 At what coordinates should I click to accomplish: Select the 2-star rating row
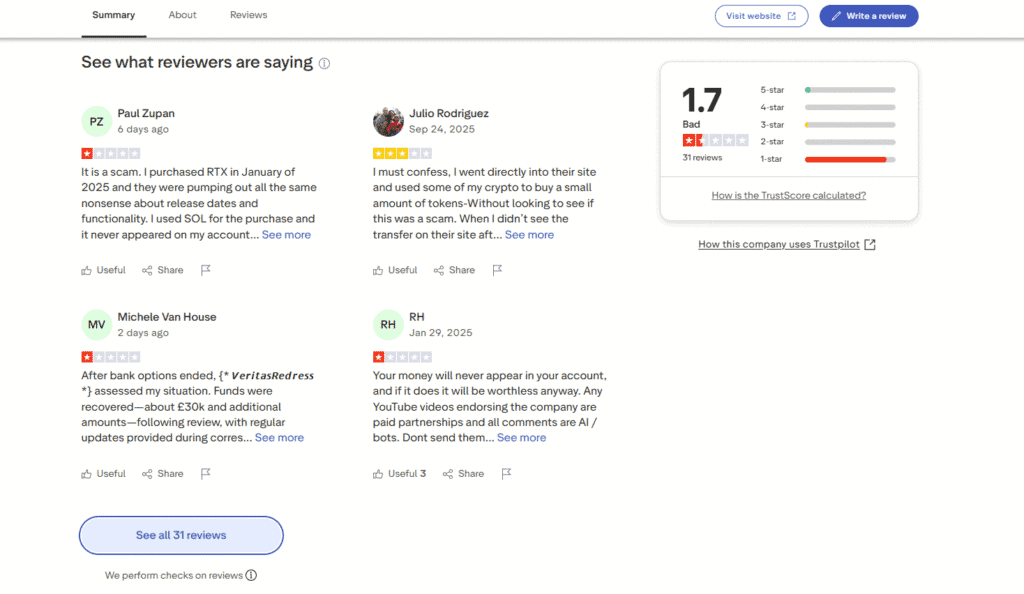827,142
